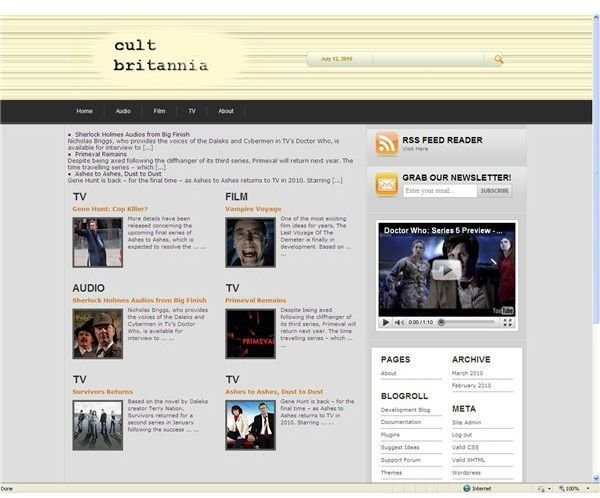
Task: Focus the header search input field
Action: click(x=428, y=59)
